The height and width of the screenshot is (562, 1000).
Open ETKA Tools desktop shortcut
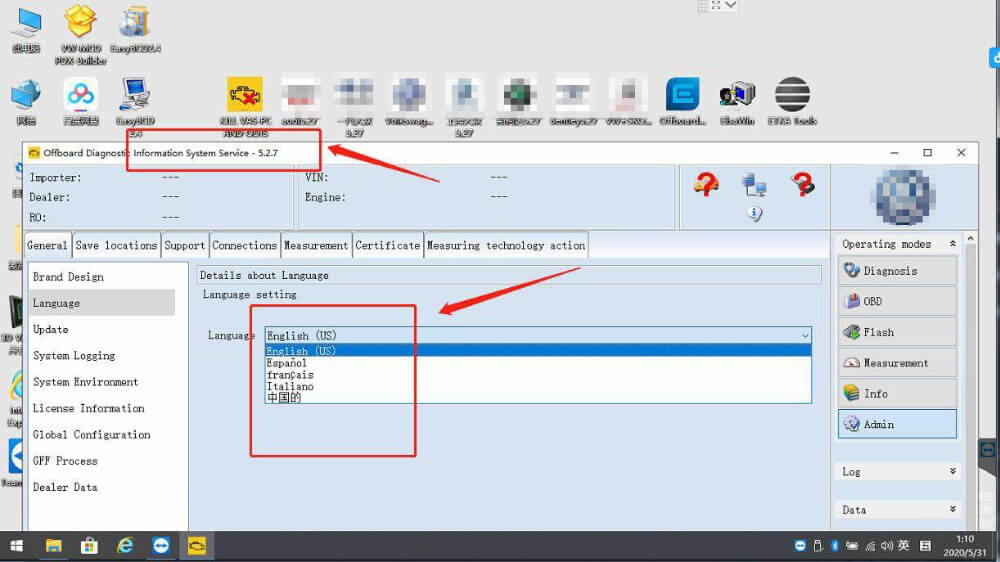(x=792, y=101)
